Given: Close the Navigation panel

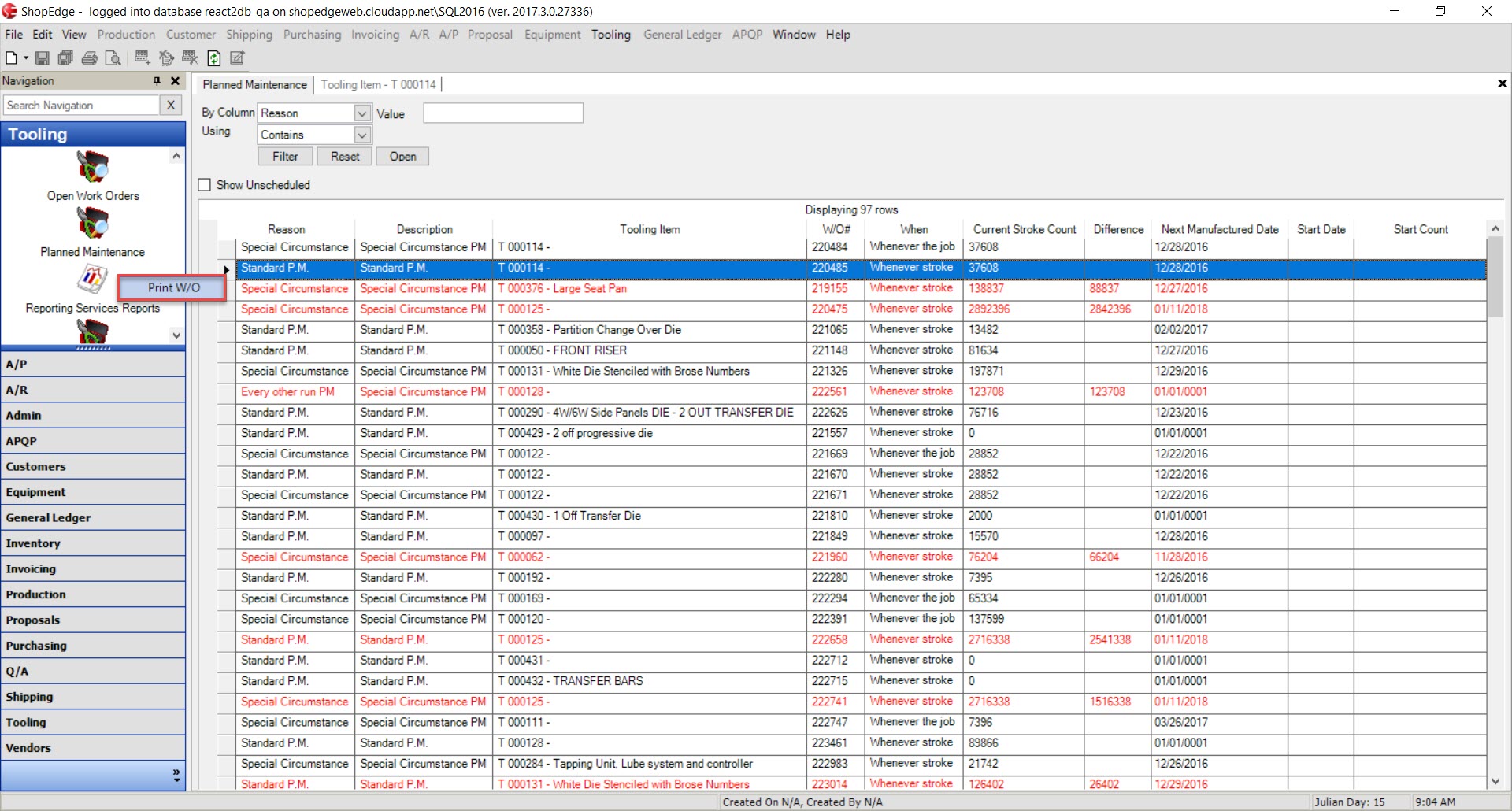Looking at the screenshot, I should click(x=175, y=81).
